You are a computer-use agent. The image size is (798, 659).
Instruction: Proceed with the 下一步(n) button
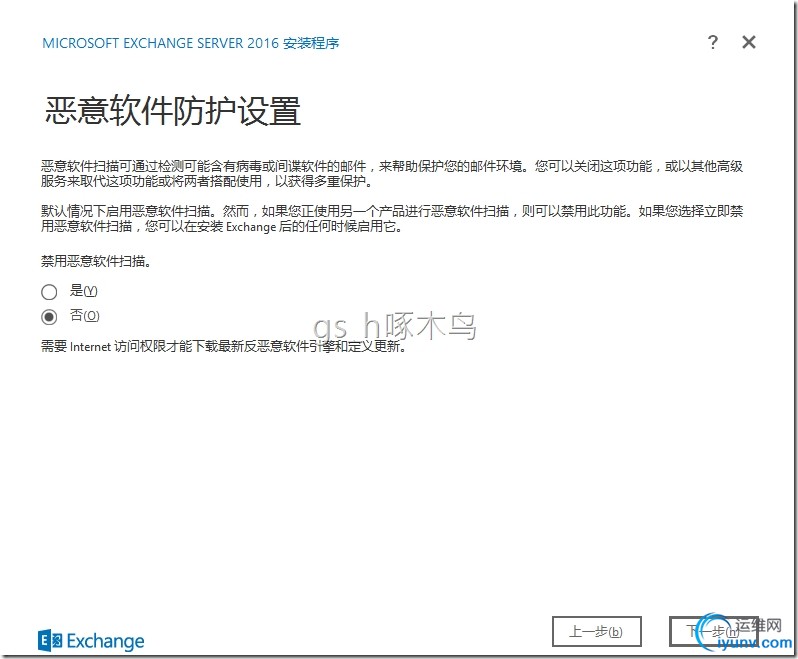click(x=714, y=632)
